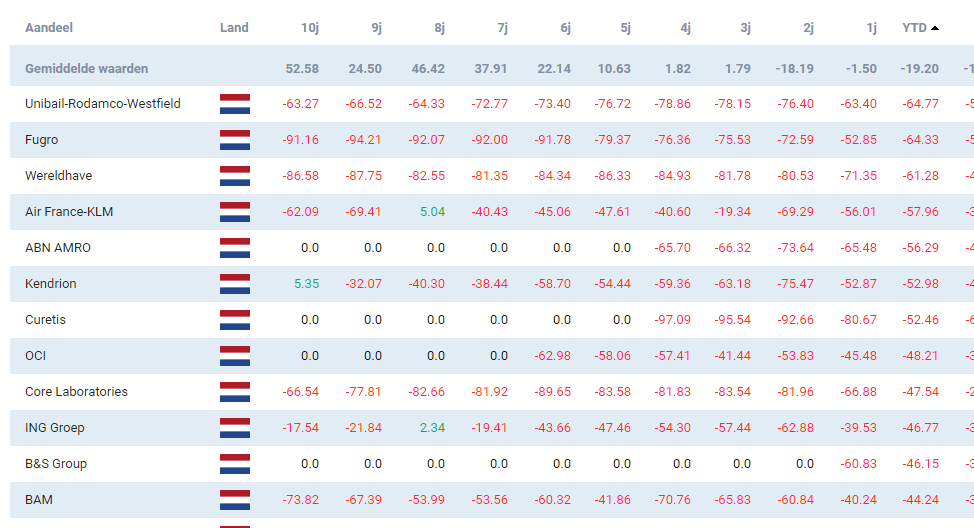The width and height of the screenshot is (974, 528).
Task: Sort by the 9j column header
Action: point(376,27)
